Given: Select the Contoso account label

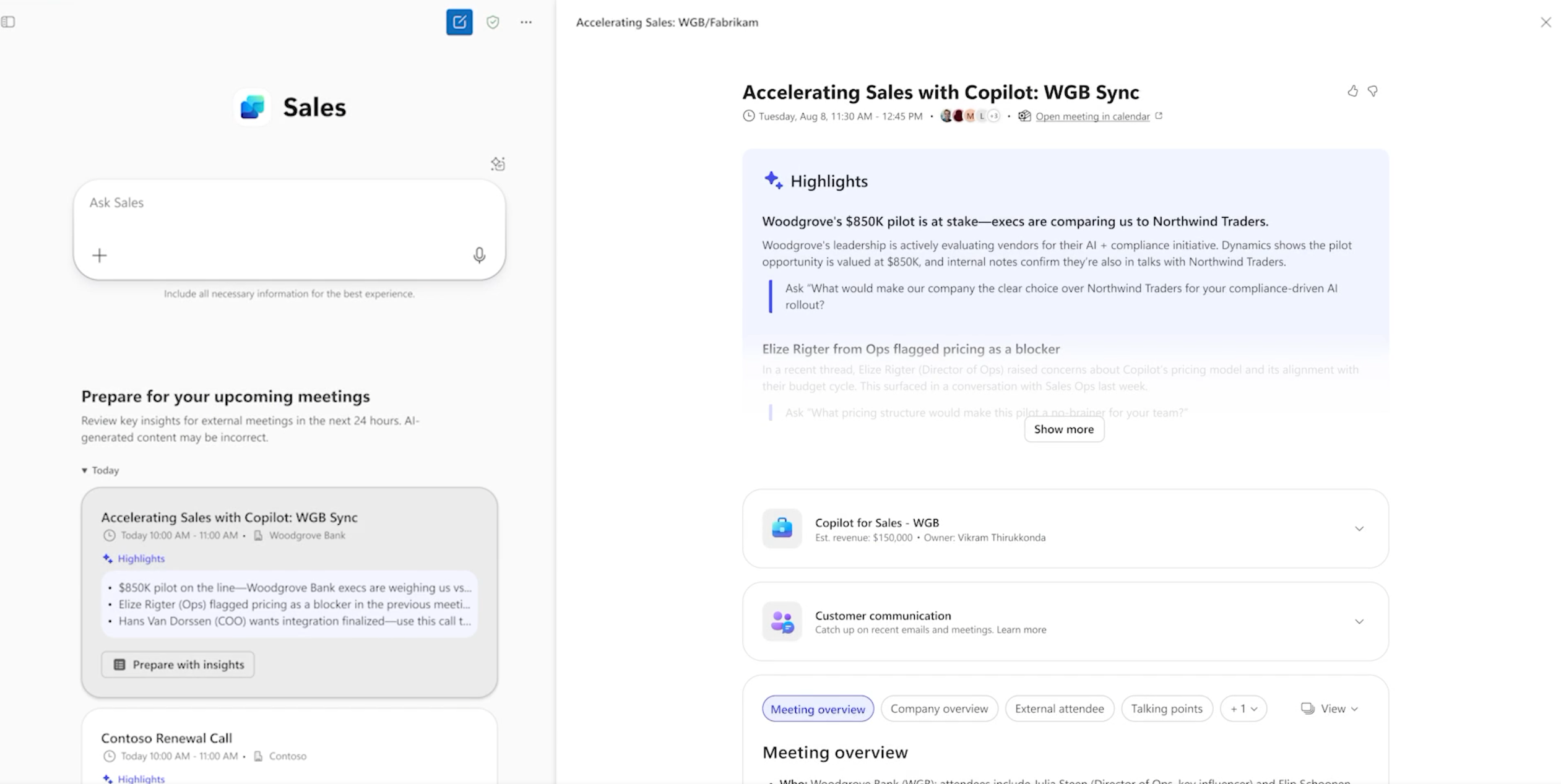Looking at the screenshot, I should click(287, 756).
